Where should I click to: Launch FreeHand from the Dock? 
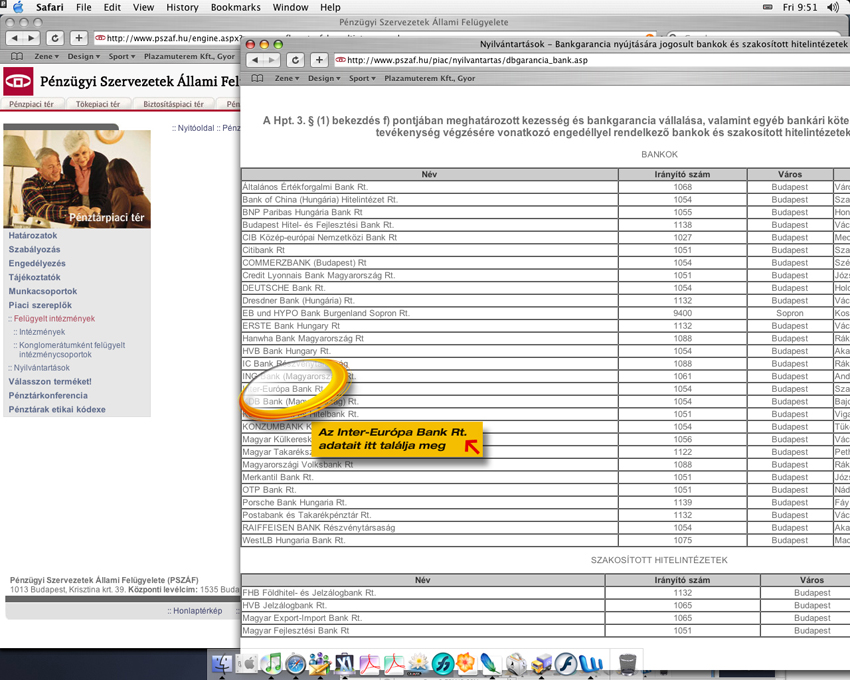coord(443,663)
